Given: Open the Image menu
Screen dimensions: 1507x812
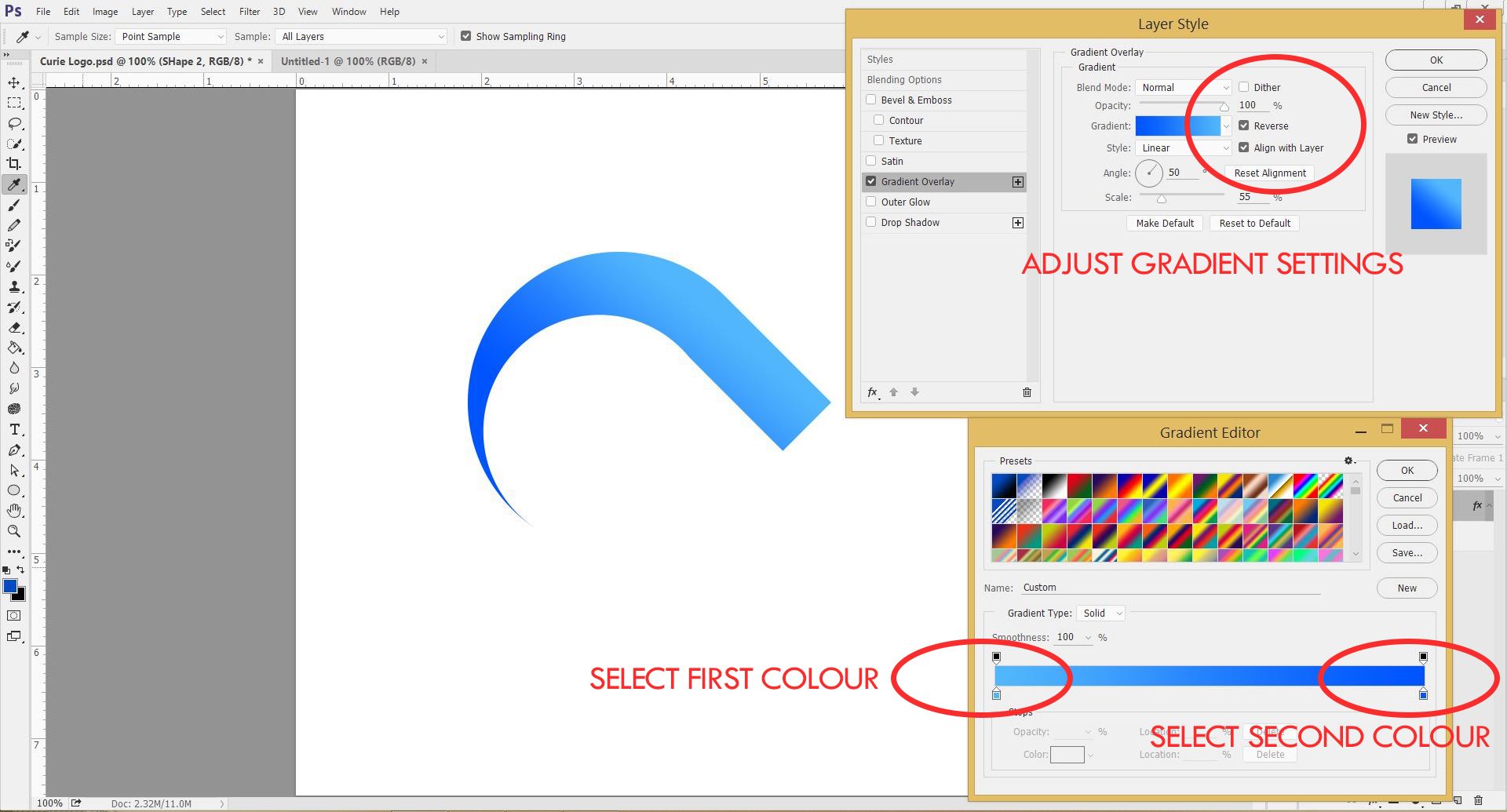Looking at the screenshot, I should (105, 12).
